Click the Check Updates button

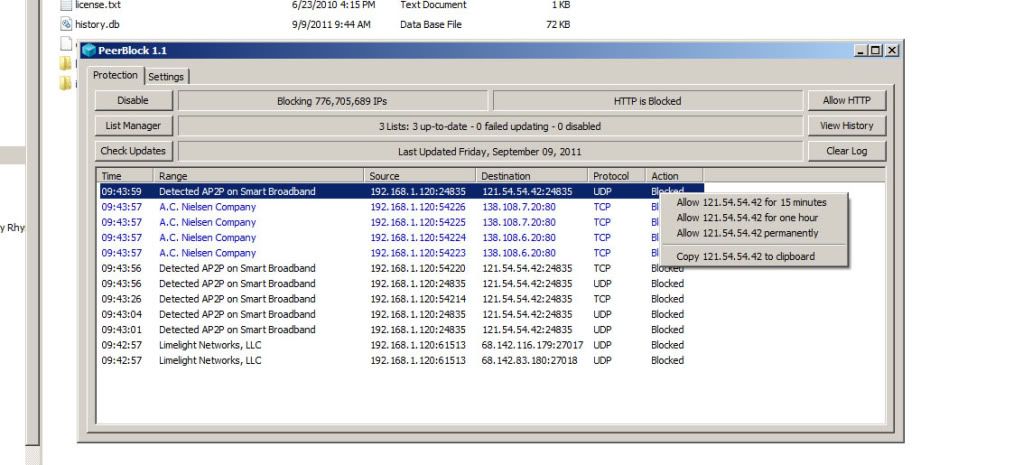click(134, 151)
